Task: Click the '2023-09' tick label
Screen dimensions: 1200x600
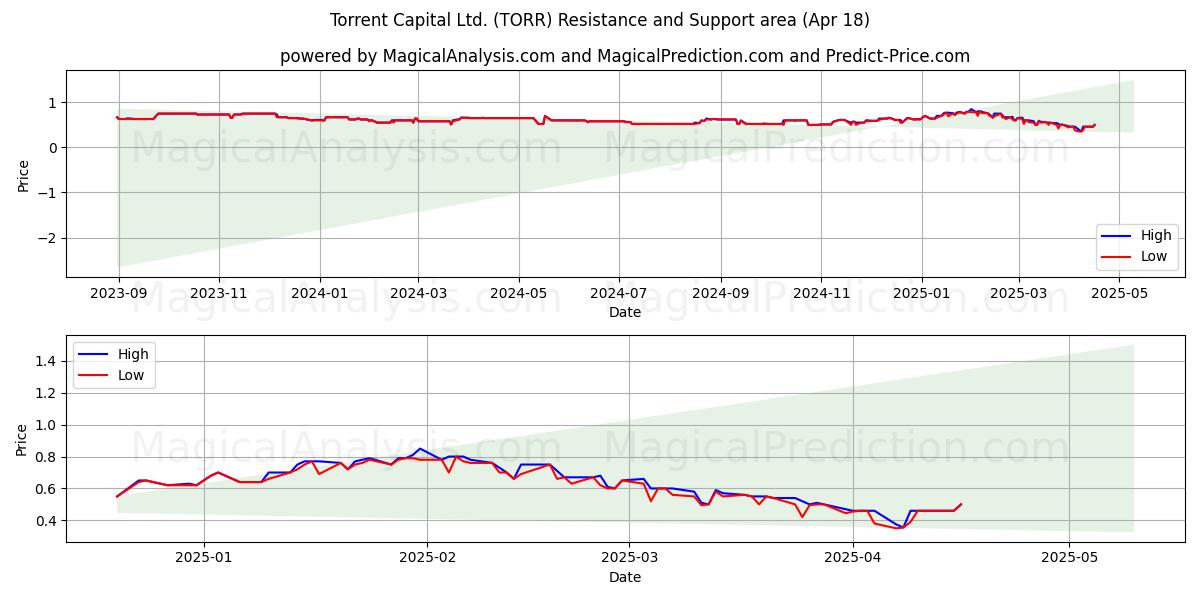Action: tap(119, 294)
